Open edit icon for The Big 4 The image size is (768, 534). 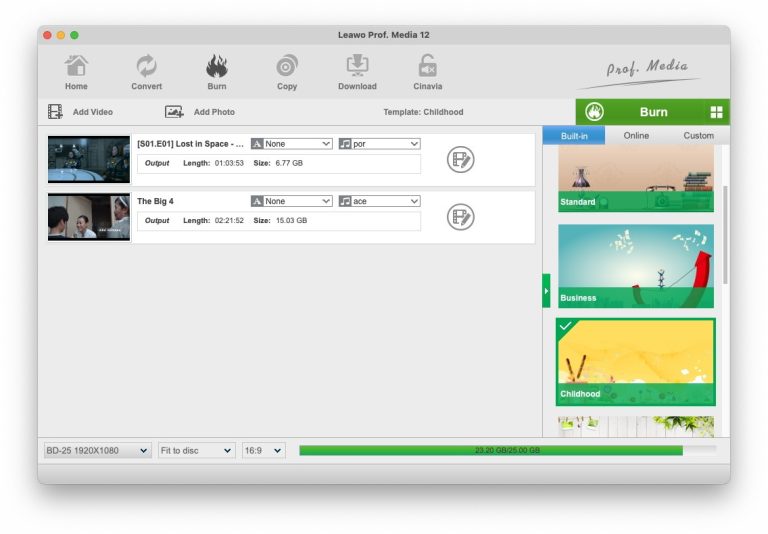click(x=460, y=217)
